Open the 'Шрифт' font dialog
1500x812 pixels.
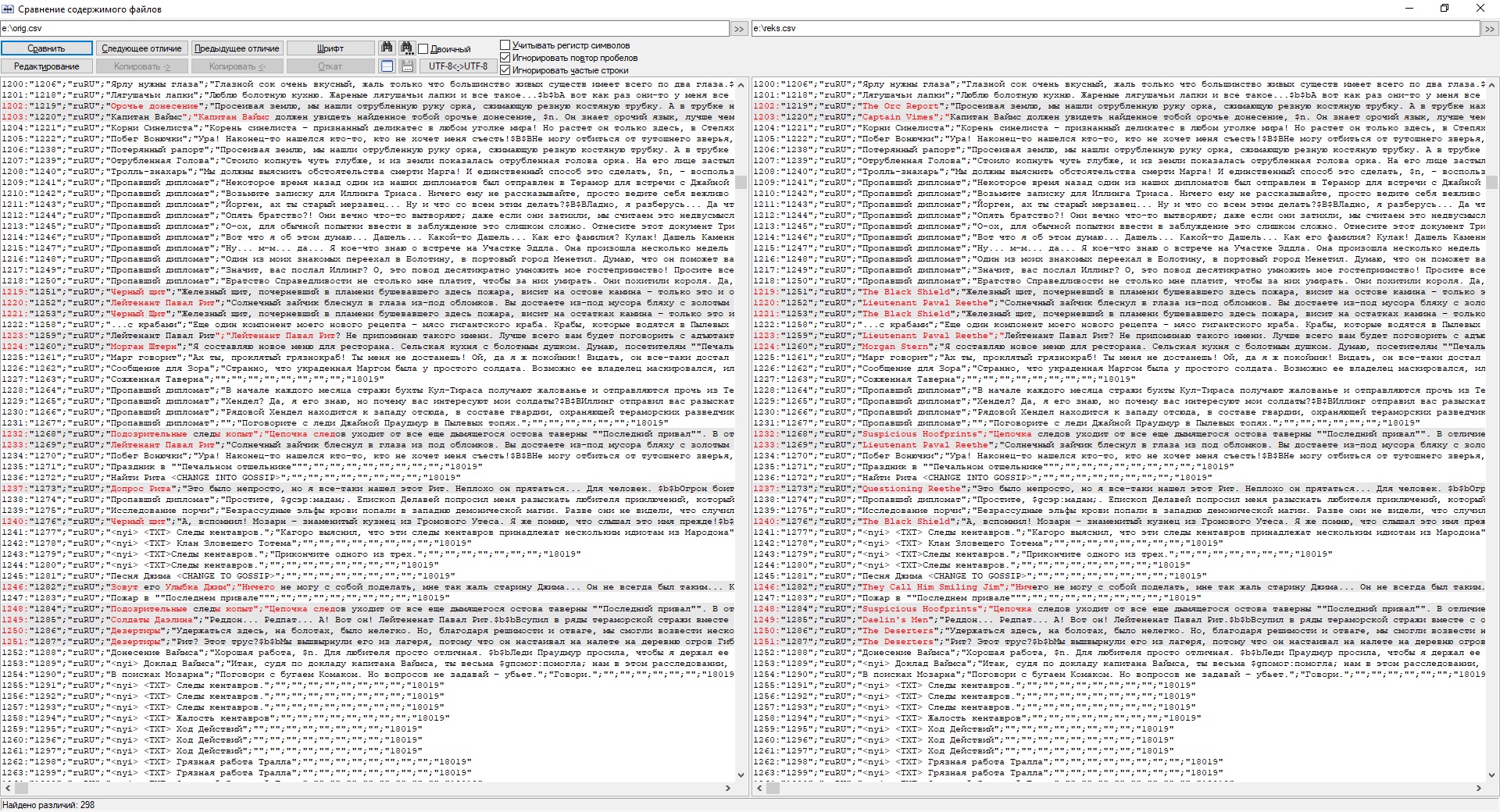pos(330,48)
